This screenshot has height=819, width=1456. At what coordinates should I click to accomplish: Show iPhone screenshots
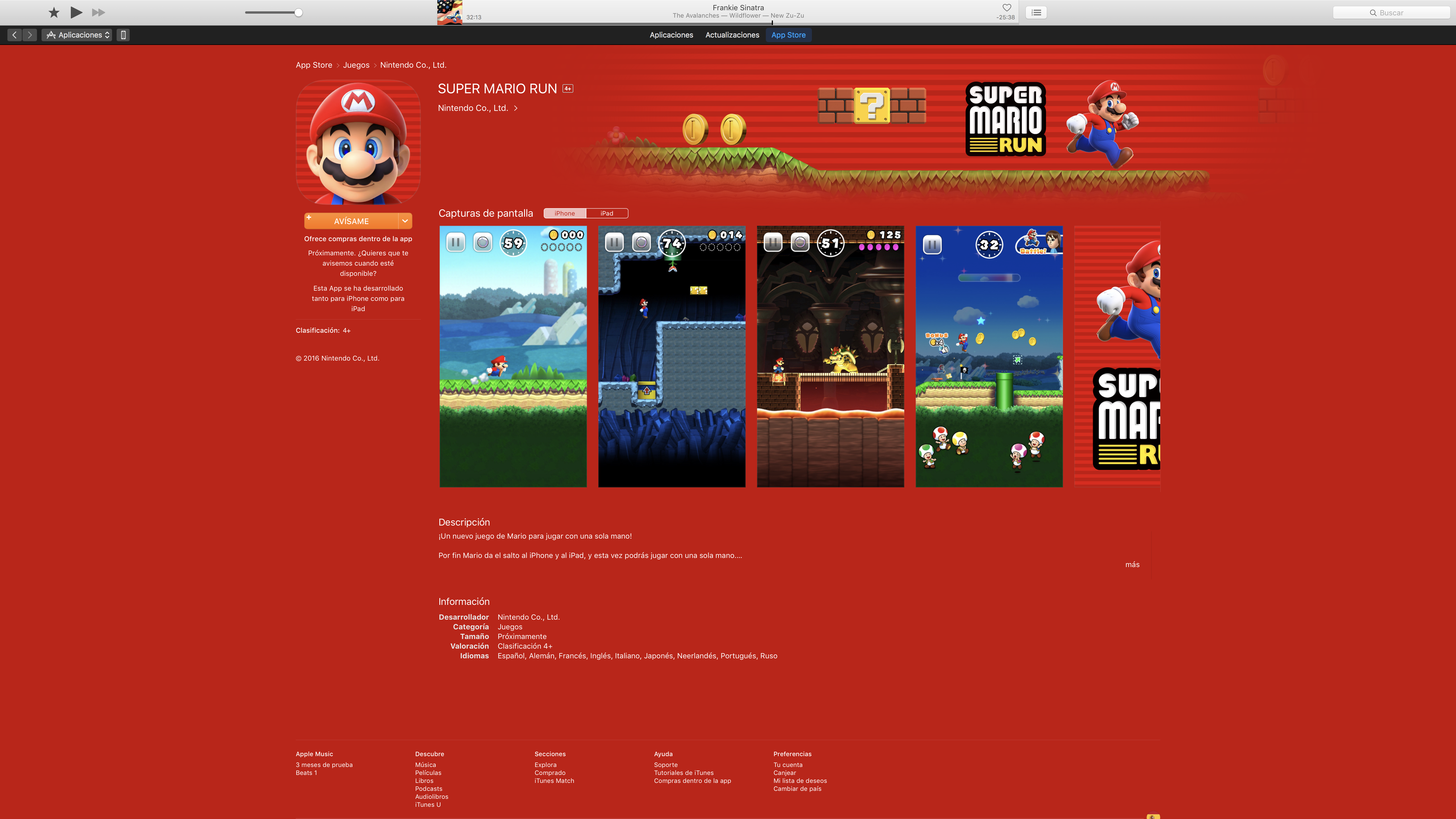[x=565, y=213]
